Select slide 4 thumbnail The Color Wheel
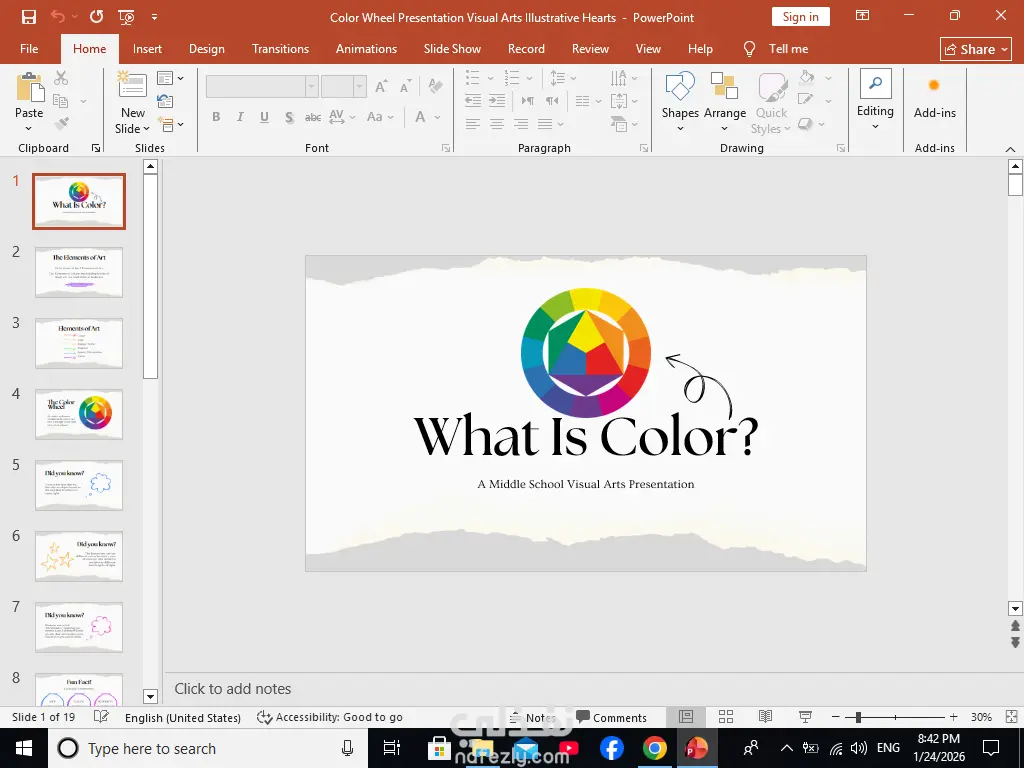The image size is (1024, 768). tap(79, 414)
